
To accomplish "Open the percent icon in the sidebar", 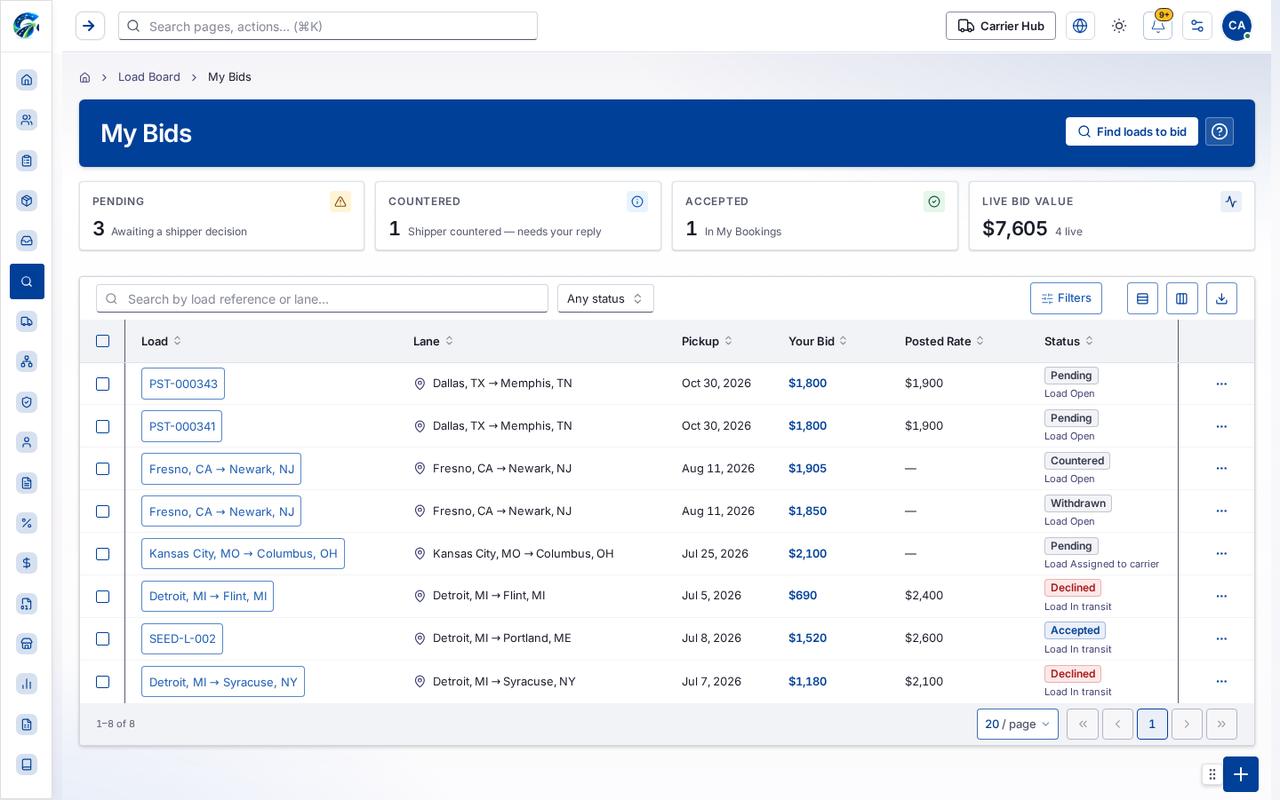I will 27,523.
